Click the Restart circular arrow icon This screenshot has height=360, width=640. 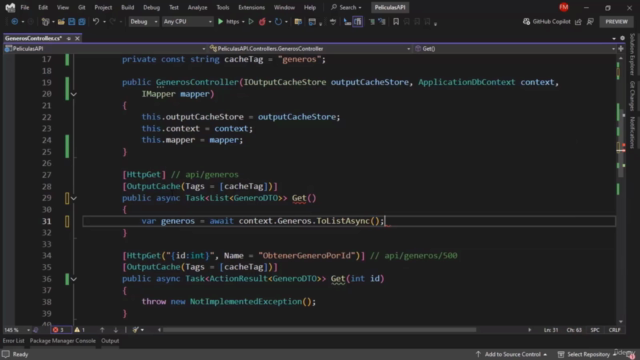[278, 22]
